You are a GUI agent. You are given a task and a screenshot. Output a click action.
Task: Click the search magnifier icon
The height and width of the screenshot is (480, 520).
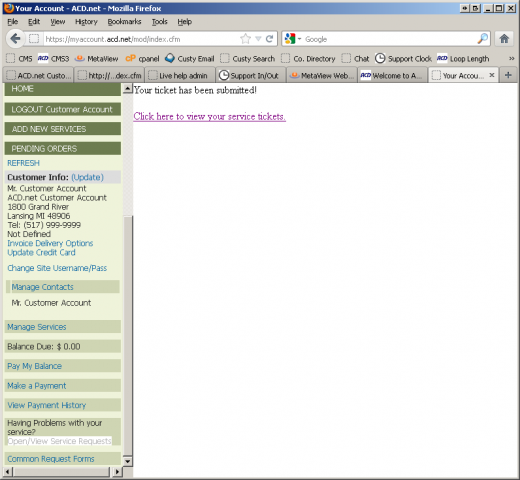point(482,39)
